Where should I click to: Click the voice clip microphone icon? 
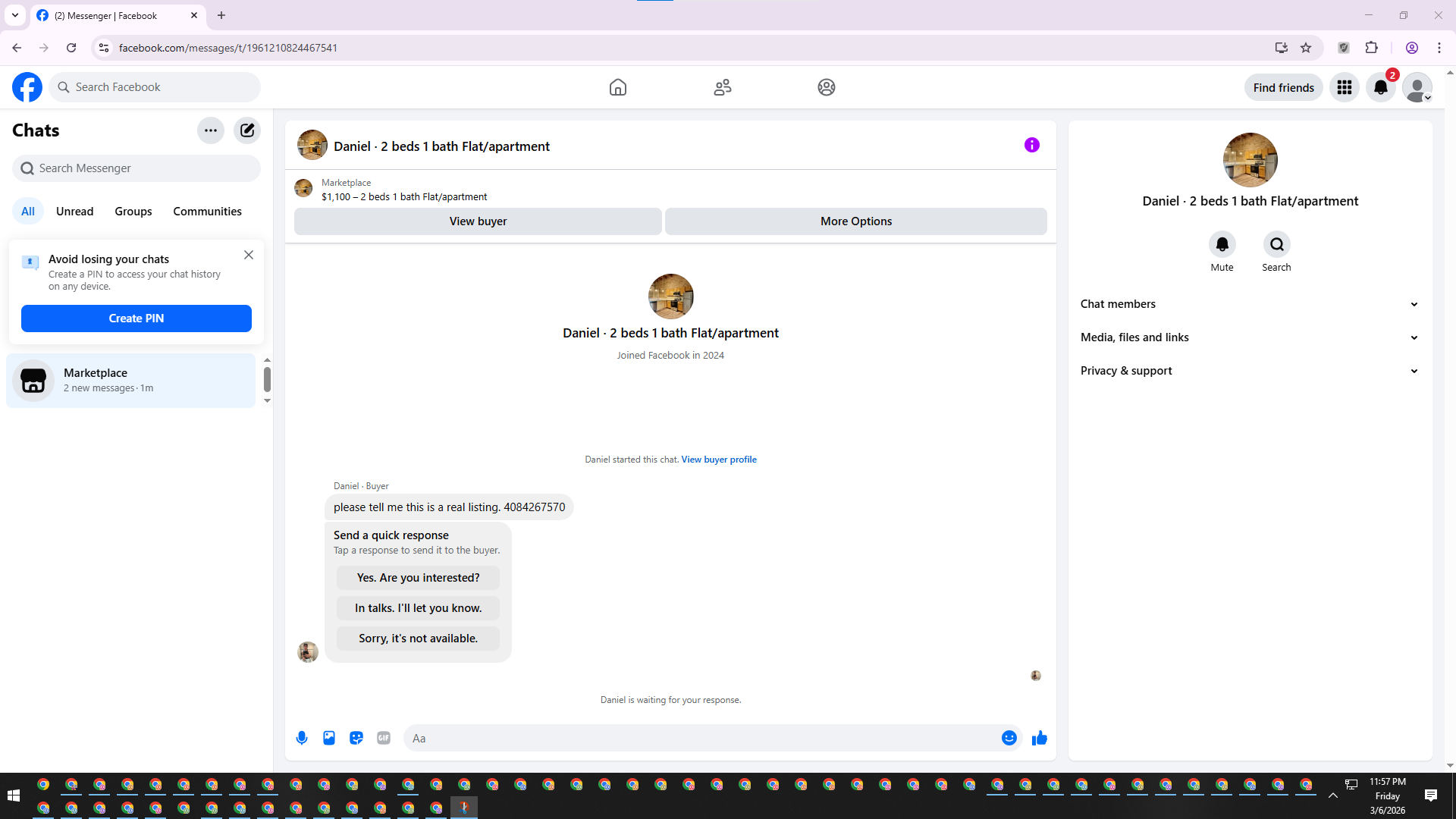click(302, 738)
